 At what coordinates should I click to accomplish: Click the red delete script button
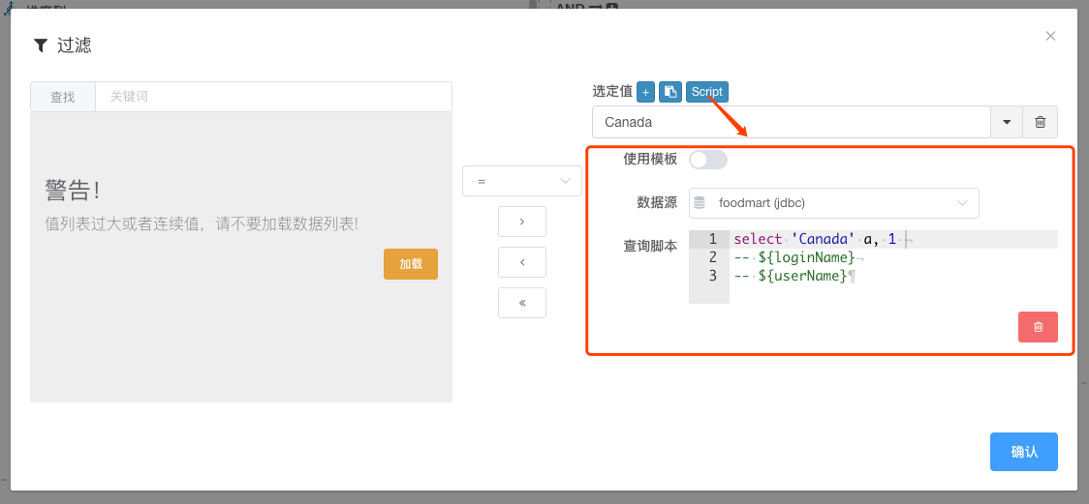coord(1038,327)
